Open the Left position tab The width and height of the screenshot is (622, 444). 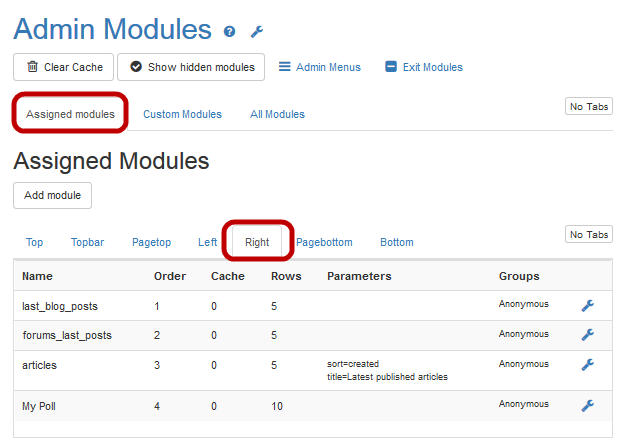[207, 242]
